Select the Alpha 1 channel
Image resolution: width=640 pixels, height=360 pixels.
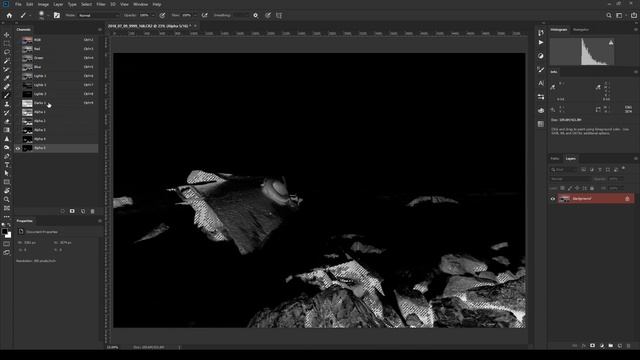56,112
